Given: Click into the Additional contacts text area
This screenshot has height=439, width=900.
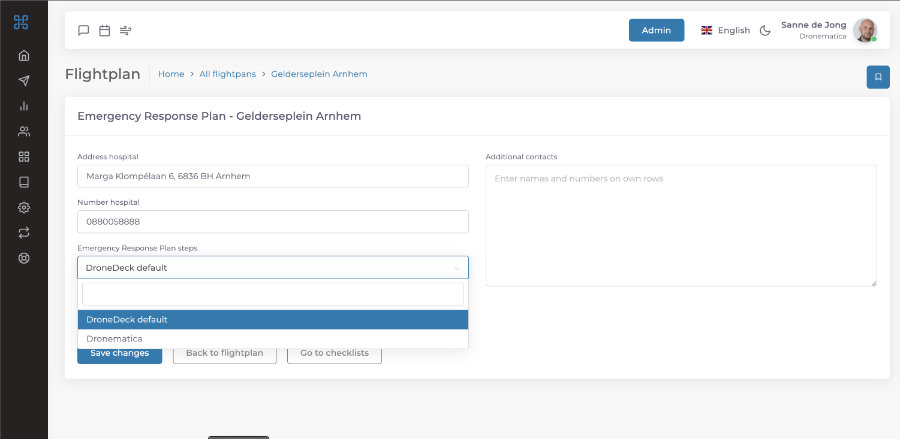Looking at the screenshot, I should pyautogui.click(x=680, y=226).
